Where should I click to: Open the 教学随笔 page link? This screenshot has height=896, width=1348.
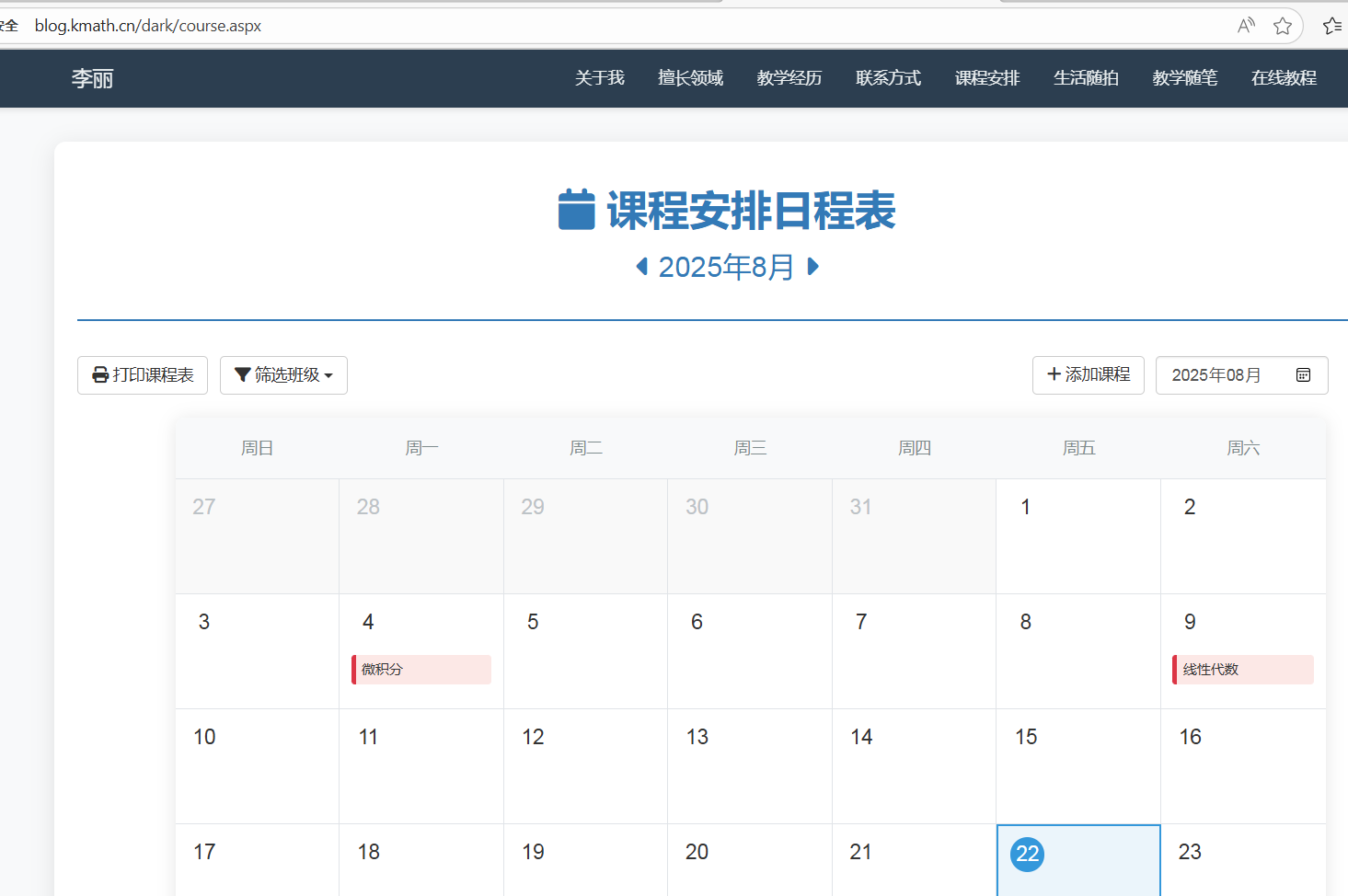(1184, 78)
